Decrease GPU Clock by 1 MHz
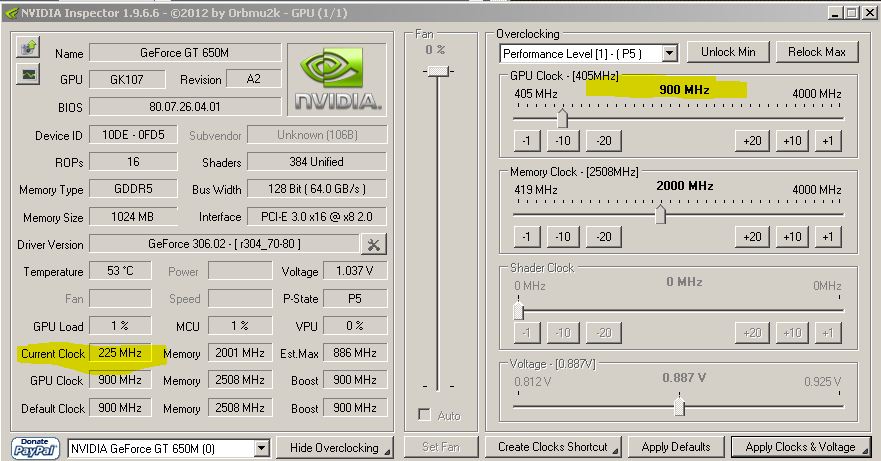 [526, 141]
